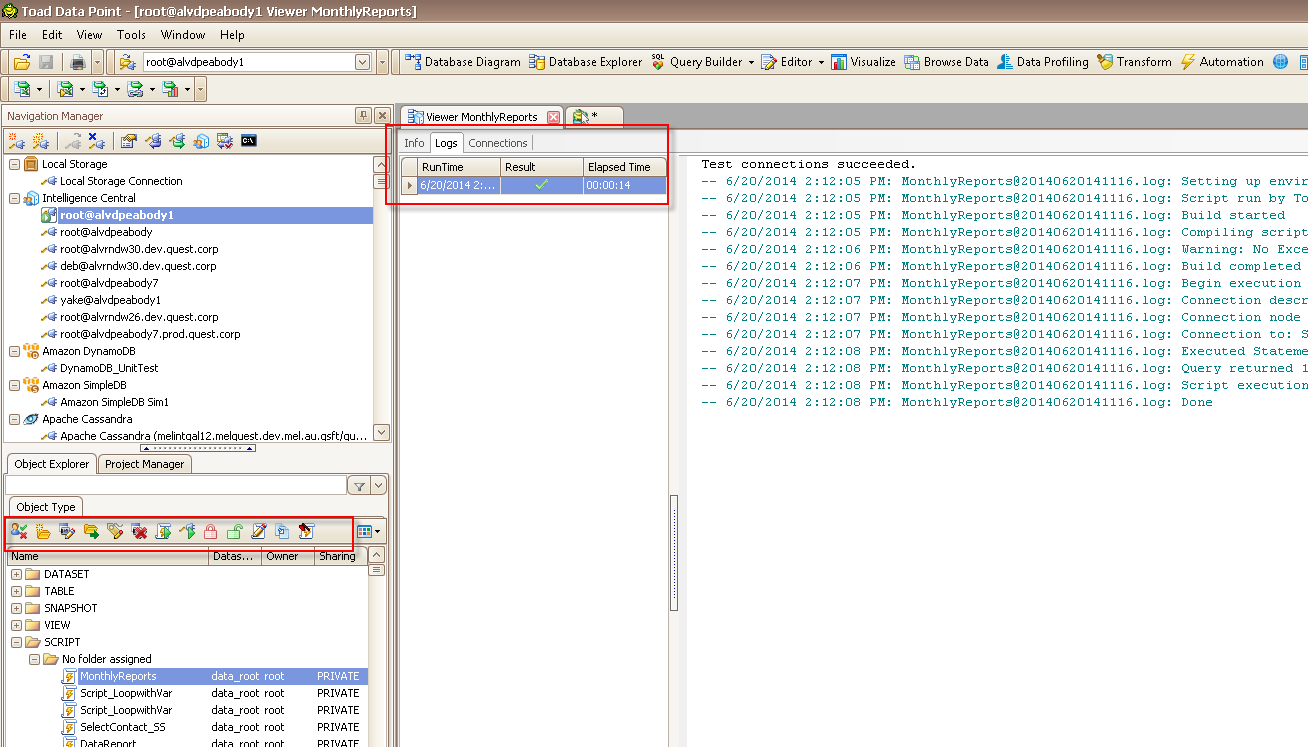Close the Viewer MonthlyReports tab

(554, 117)
